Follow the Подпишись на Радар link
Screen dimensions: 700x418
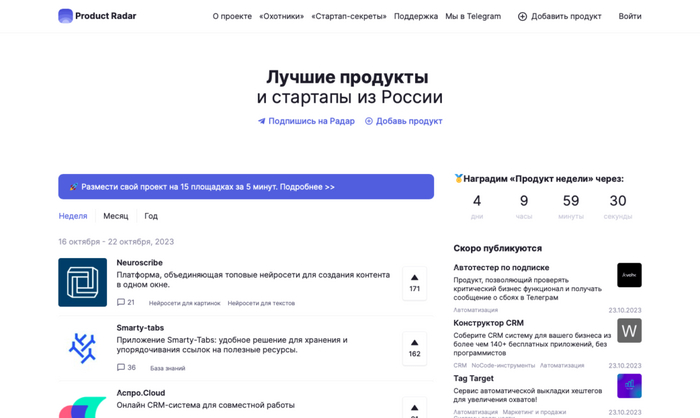click(311, 121)
